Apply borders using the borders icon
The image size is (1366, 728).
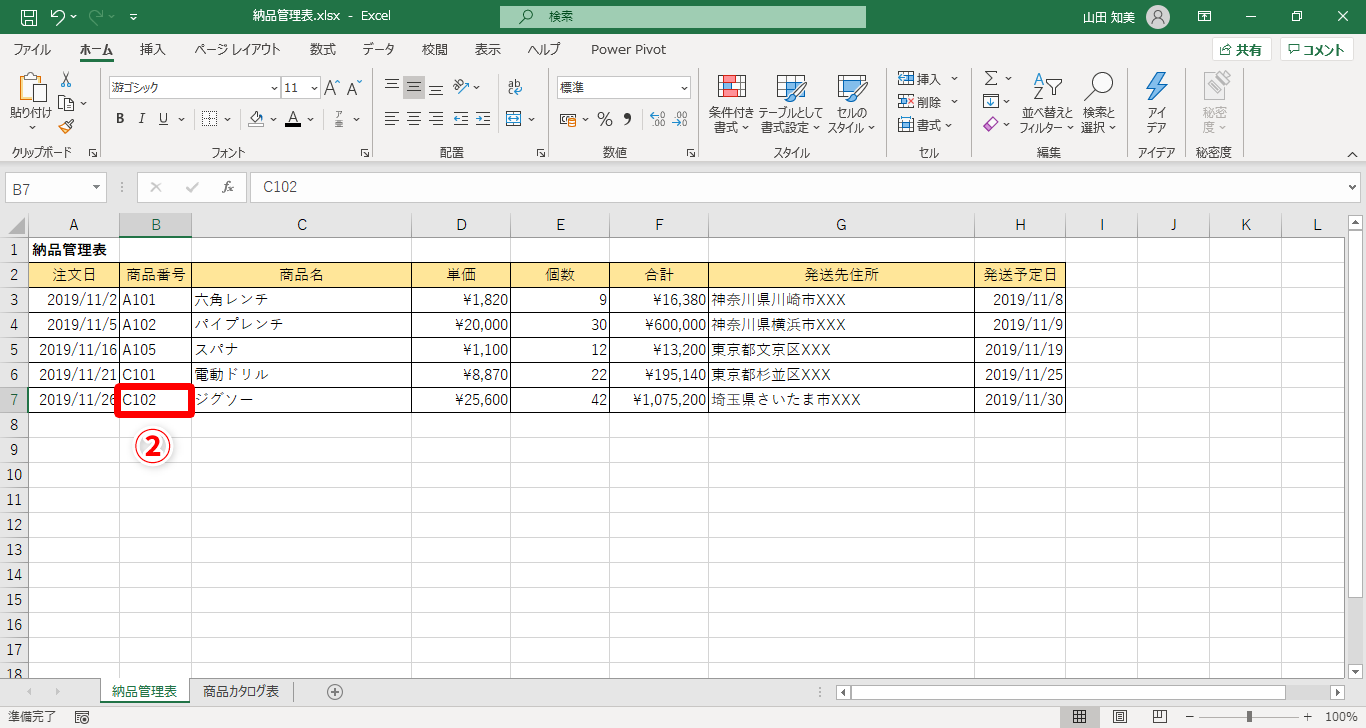coord(210,119)
